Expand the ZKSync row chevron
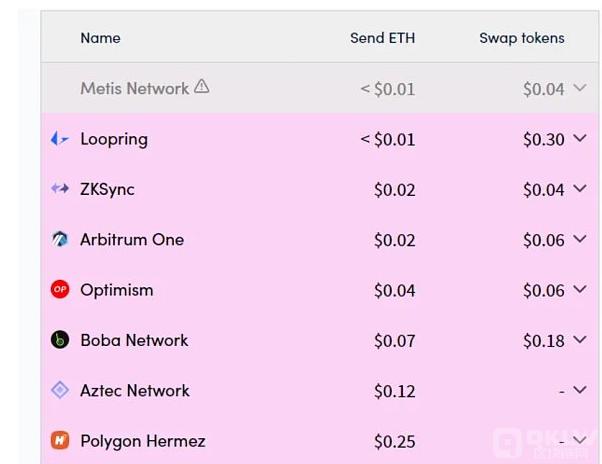 [580, 188]
